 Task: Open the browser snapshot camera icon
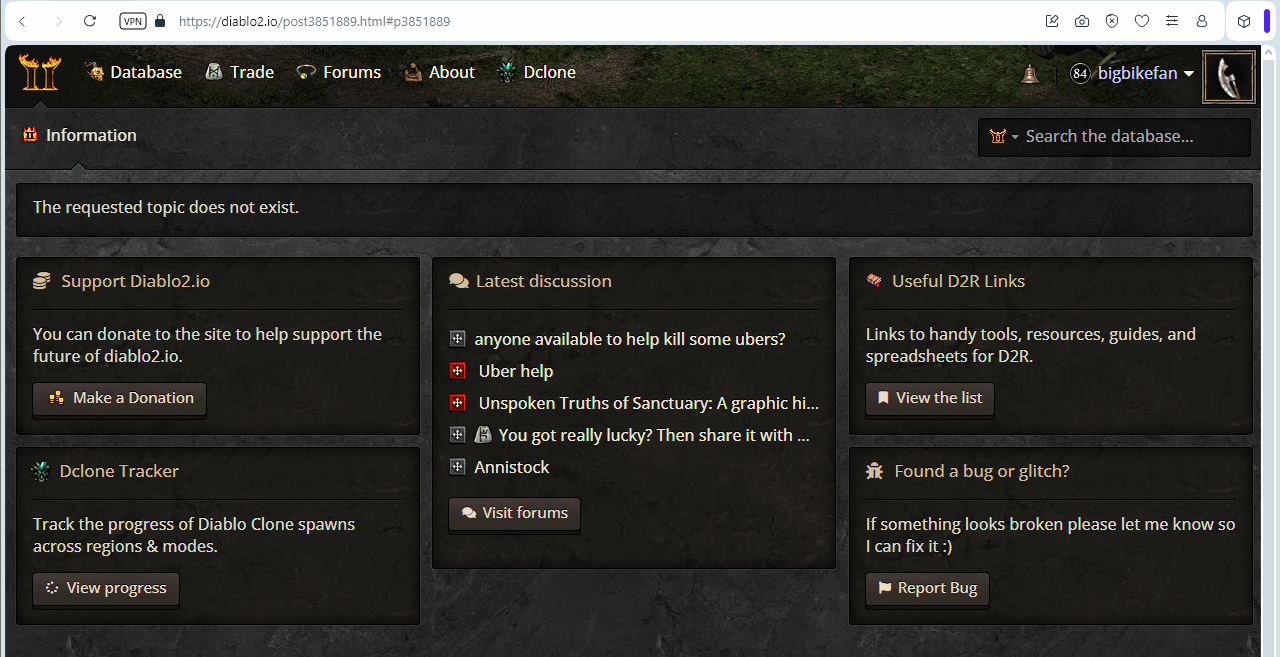click(x=1082, y=21)
